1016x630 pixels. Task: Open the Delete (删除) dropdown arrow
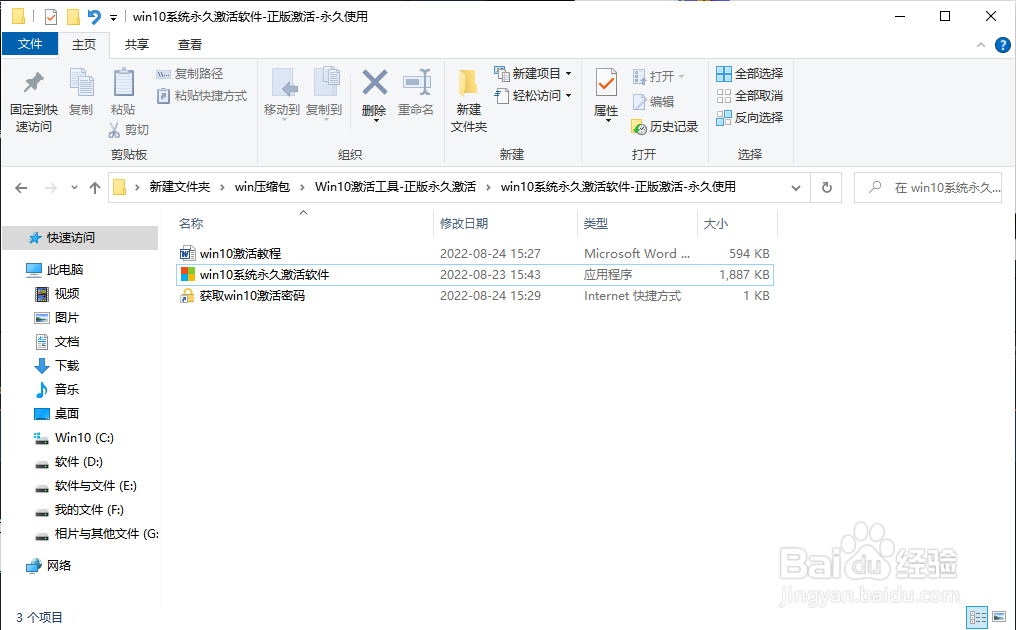coord(375,121)
